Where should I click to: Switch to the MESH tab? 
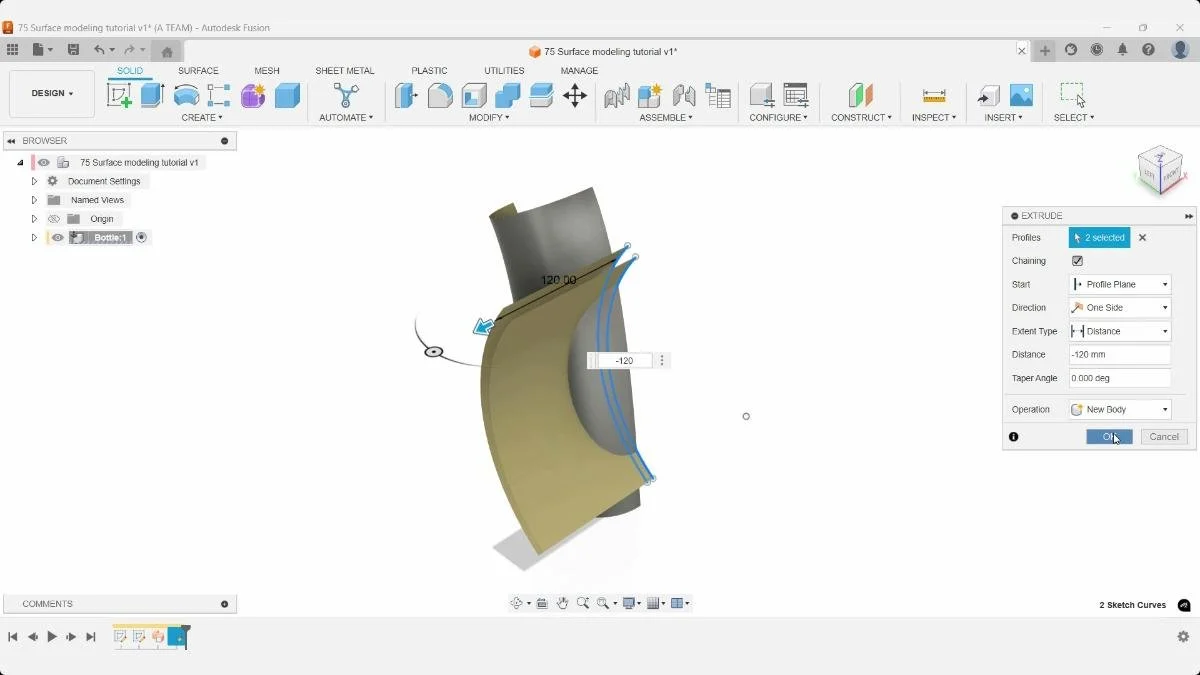click(267, 71)
